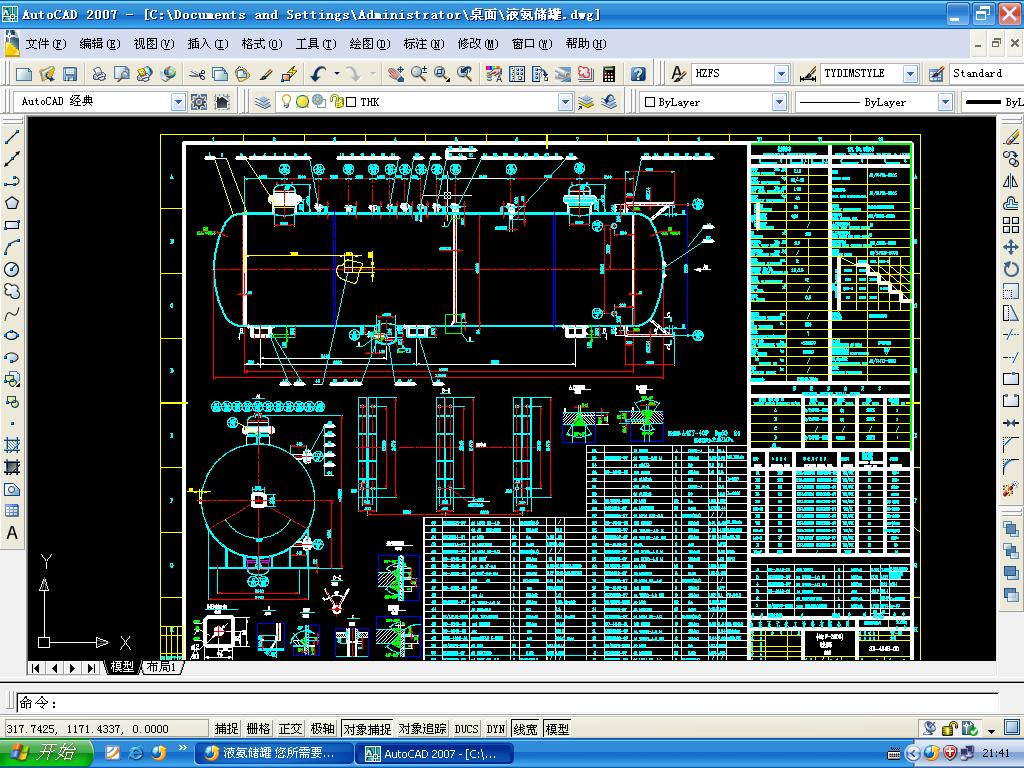Open the TYDIMSTYLE dimension style dropdown

(910, 74)
